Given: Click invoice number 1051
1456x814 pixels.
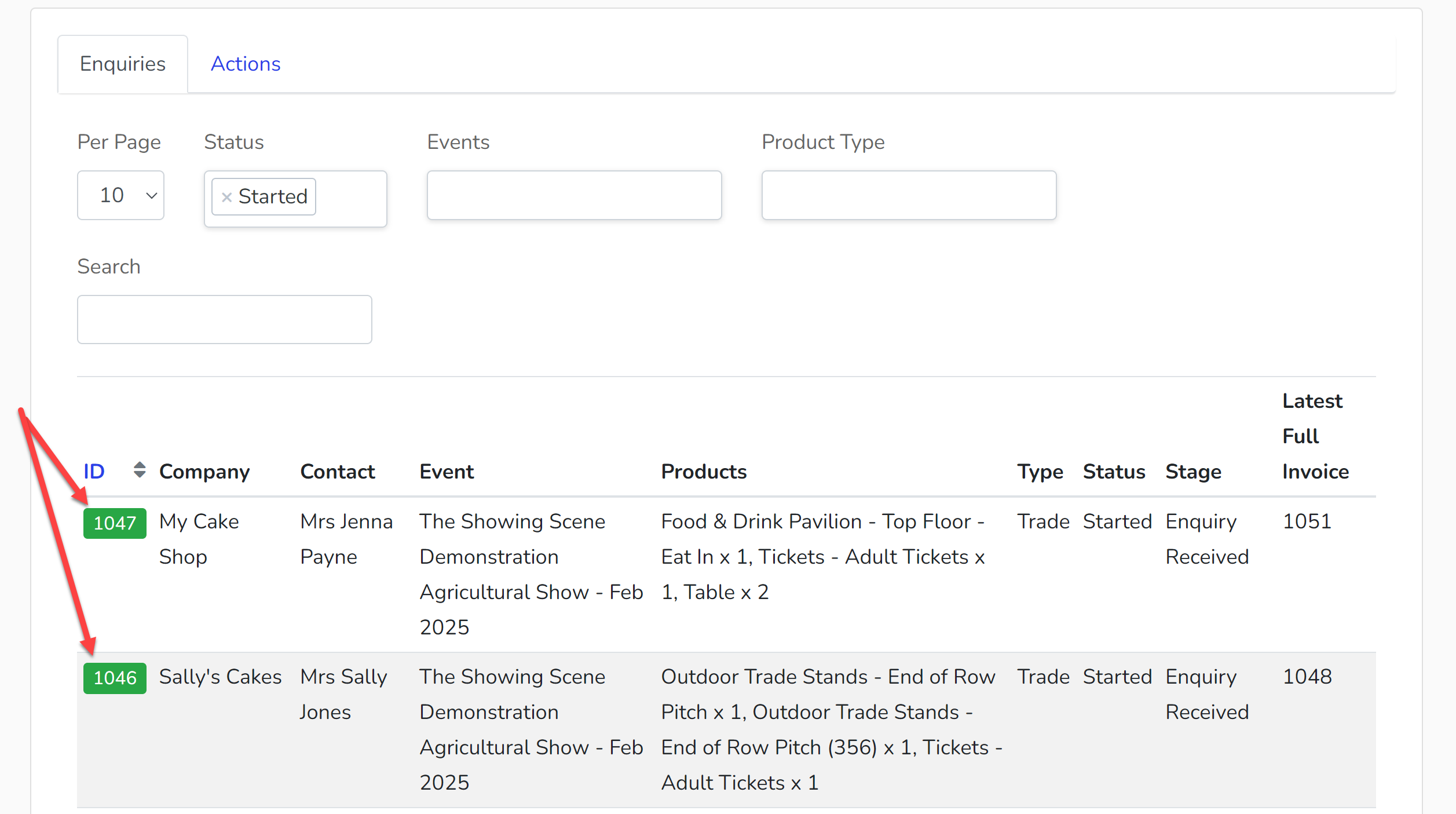Looking at the screenshot, I should tap(1307, 521).
